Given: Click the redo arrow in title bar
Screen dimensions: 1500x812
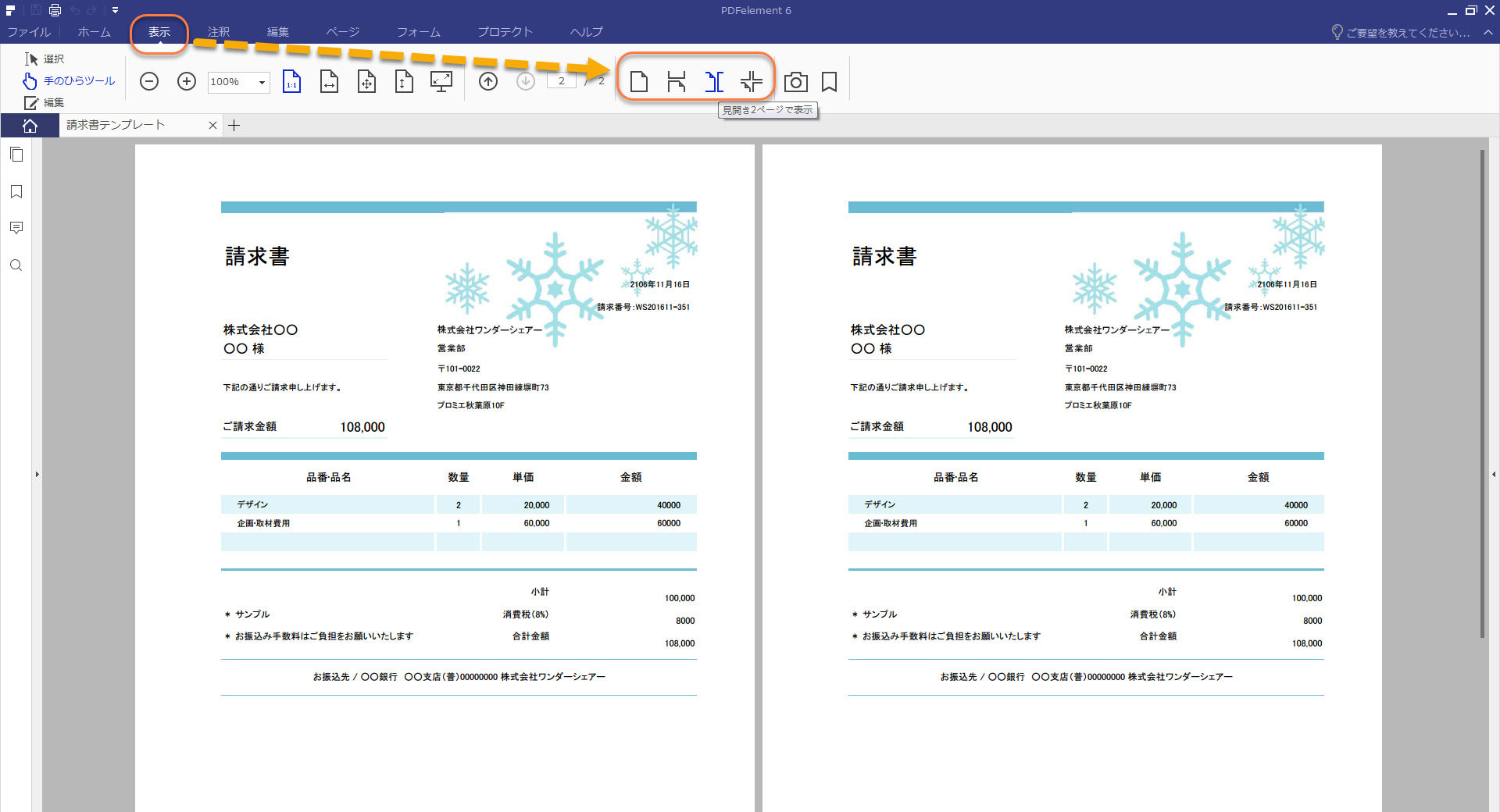Looking at the screenshot, I should [92, 10].
